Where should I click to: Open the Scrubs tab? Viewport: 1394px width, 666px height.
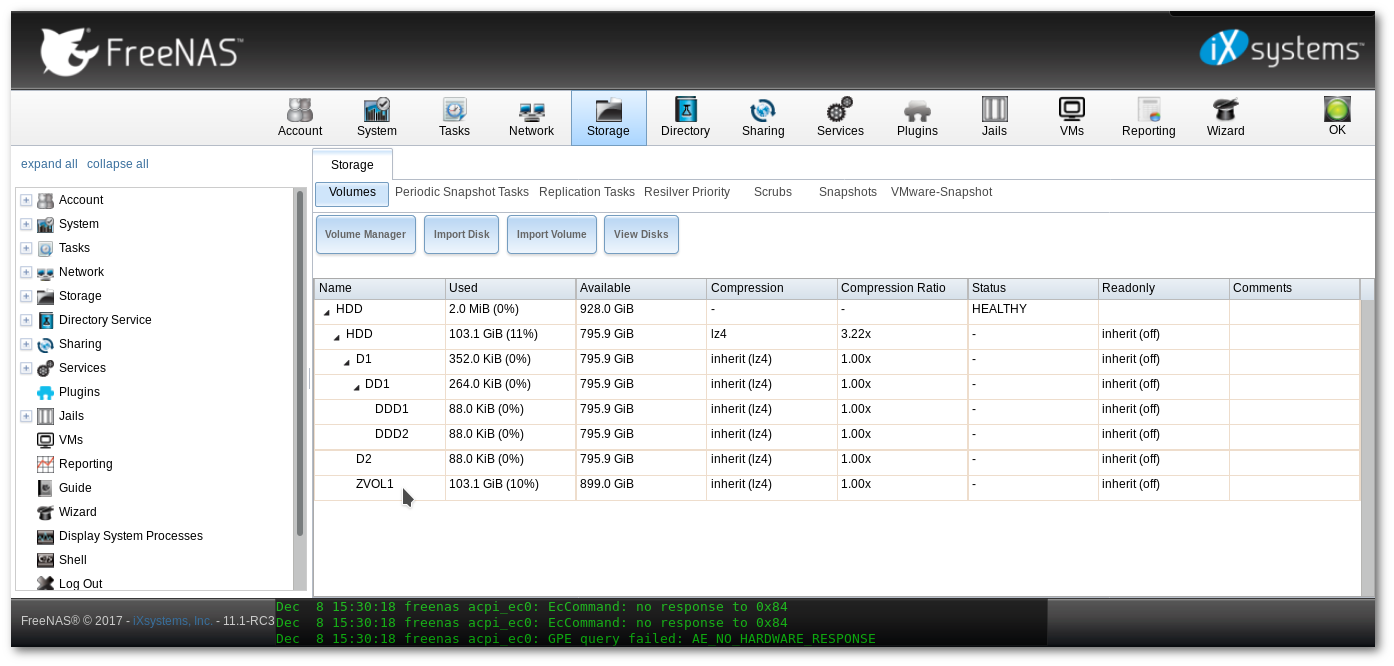[x=773, y=192]
